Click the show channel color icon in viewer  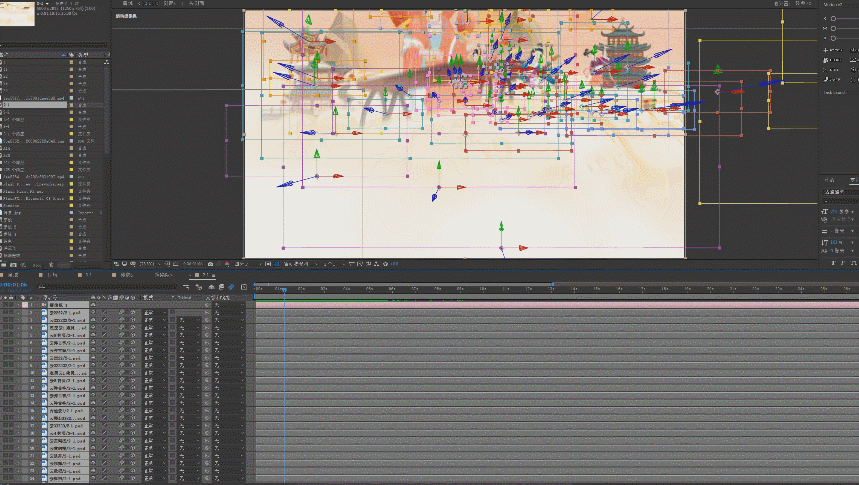pyautogui.click(x=227, y=263)
